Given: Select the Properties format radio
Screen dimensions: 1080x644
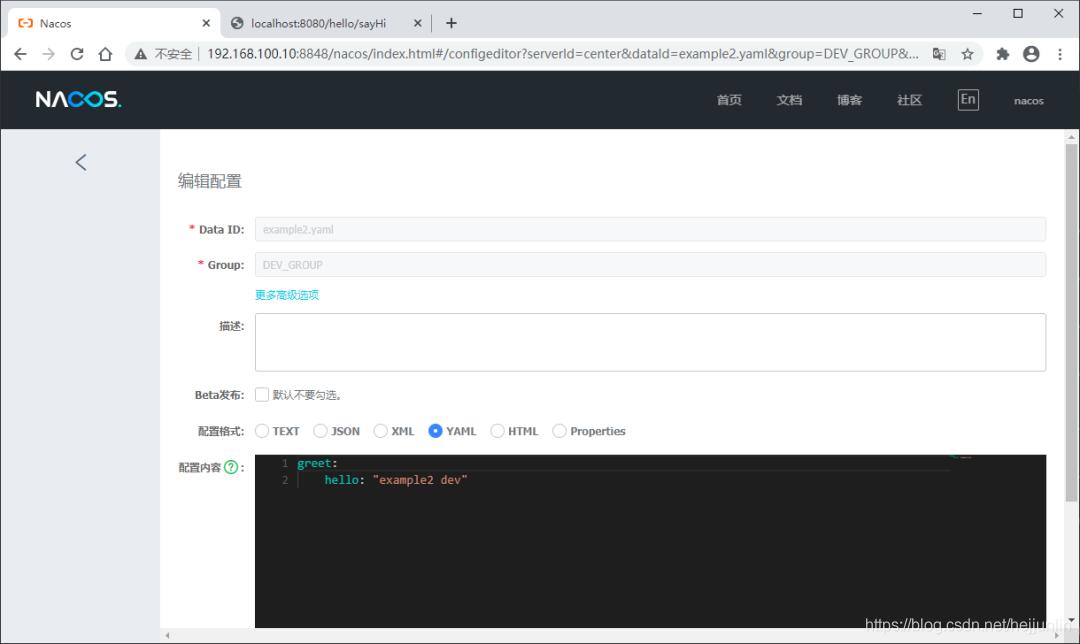Looking at the screenshot, I should click(x=559, y=431).
